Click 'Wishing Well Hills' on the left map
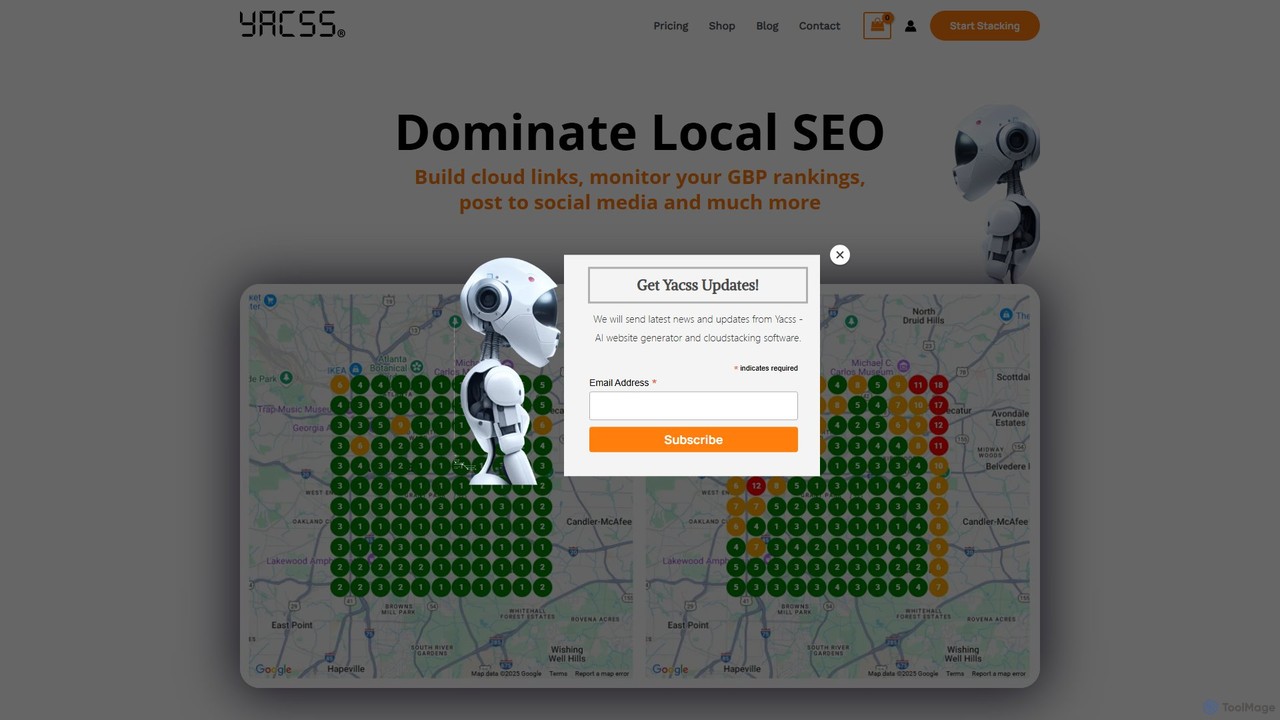The image size is (1280, 720). coord(567,654)
